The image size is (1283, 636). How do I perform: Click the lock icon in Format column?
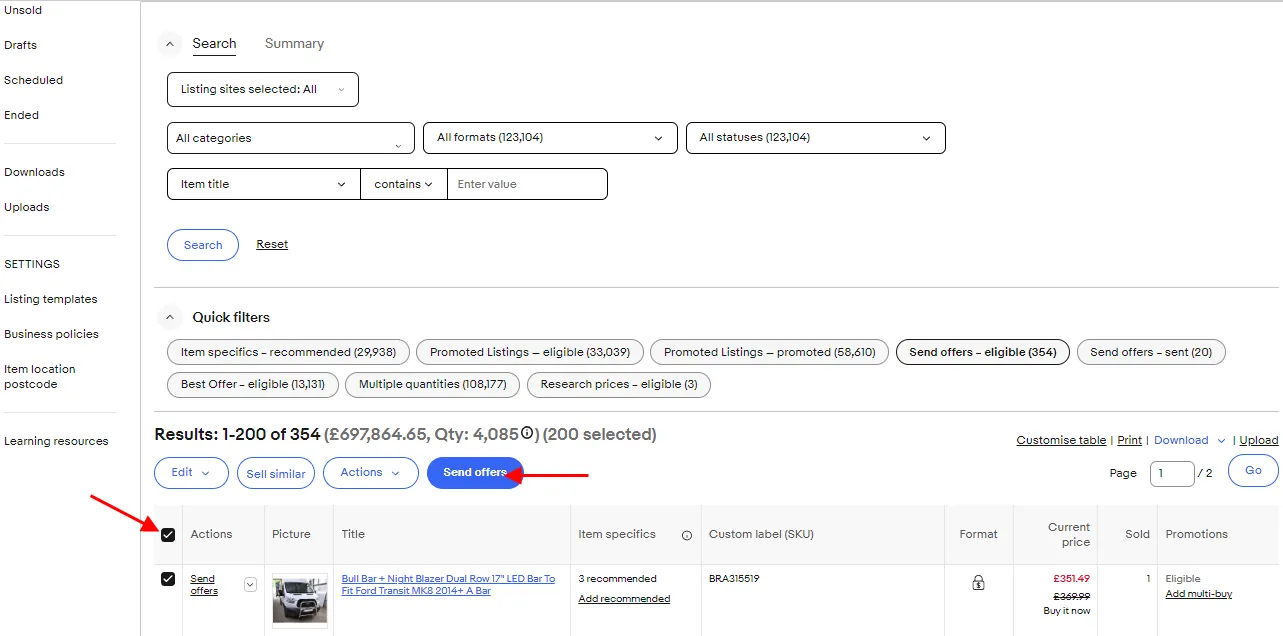click(978, 582)
